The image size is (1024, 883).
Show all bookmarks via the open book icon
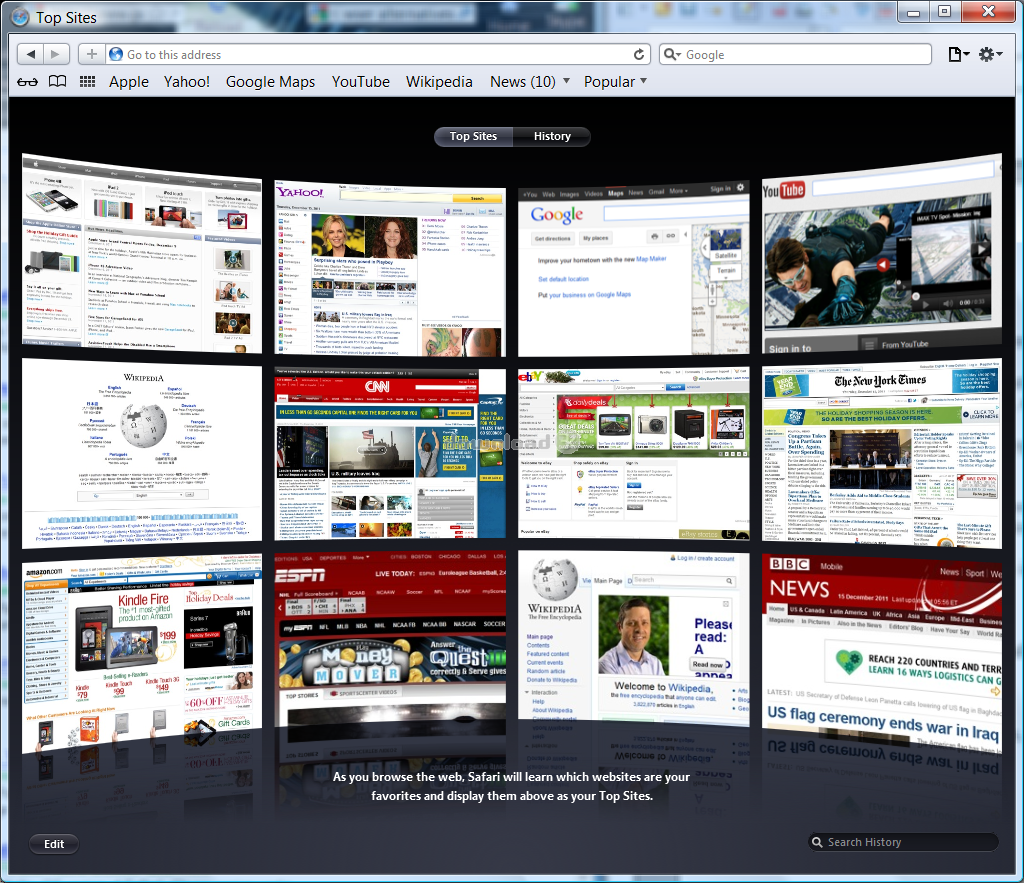56,81
